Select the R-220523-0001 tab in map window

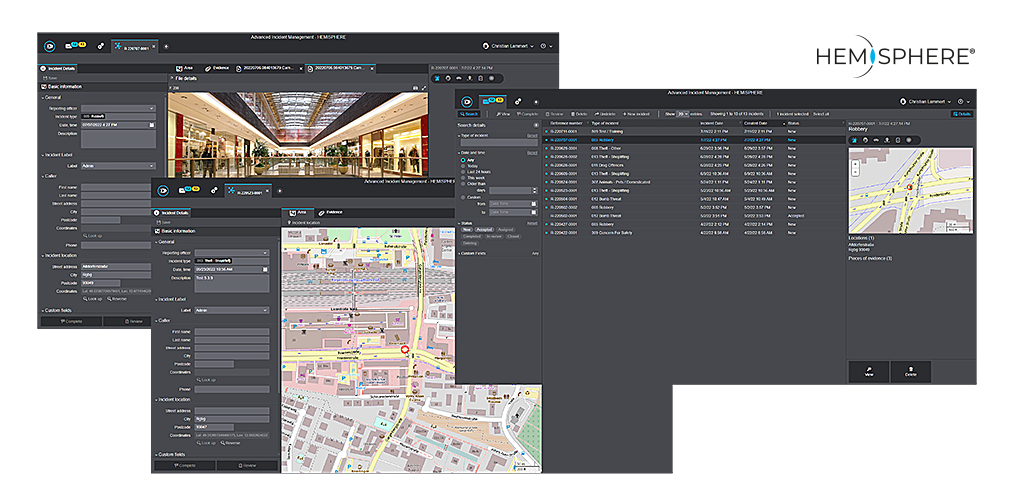click(248, 191)
